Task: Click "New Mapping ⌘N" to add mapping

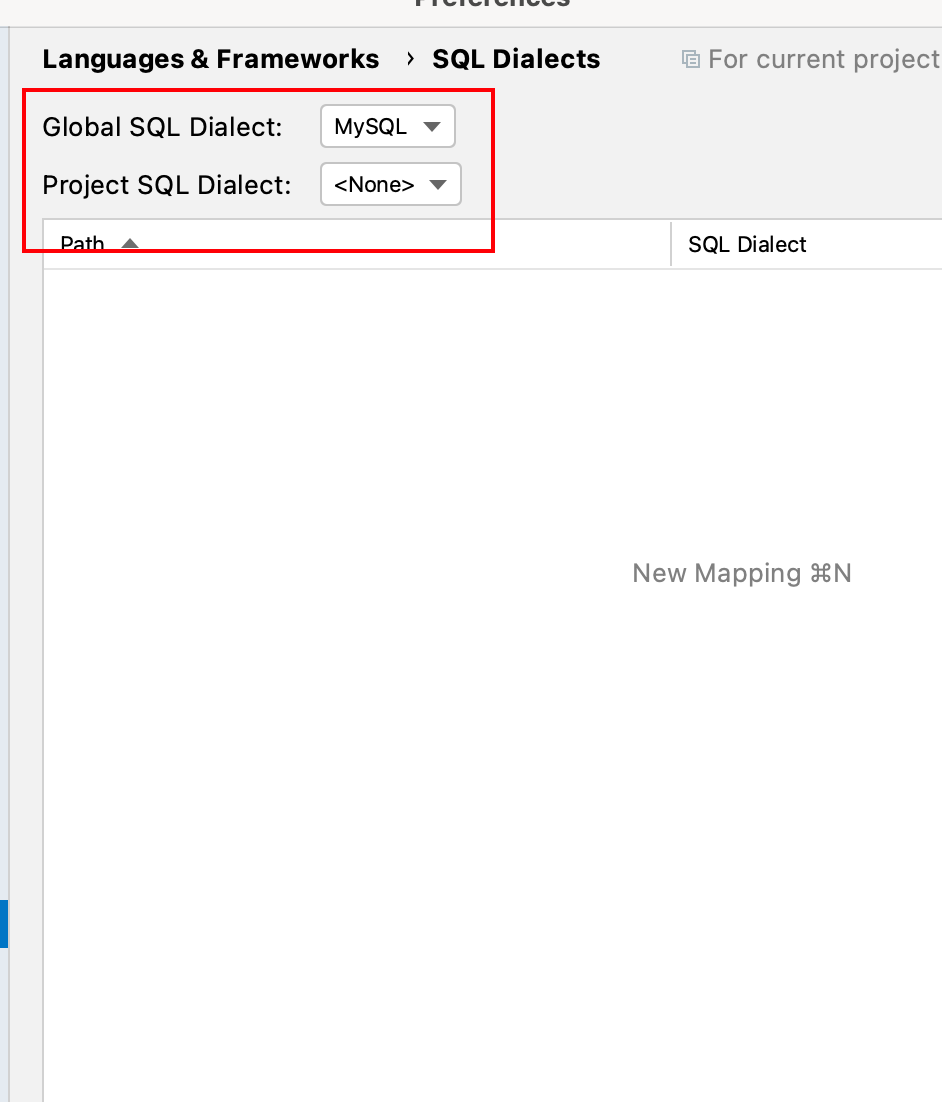Action: click(x=741, y=573)
